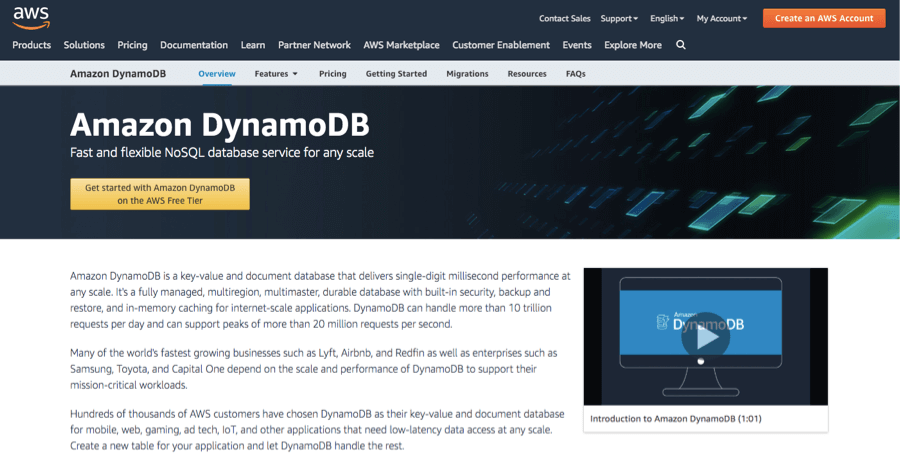900x461 pixels.
Task: Click Introduction to Amazon DynamoDB (1:01) caption
Action: [x=676, y=419]
